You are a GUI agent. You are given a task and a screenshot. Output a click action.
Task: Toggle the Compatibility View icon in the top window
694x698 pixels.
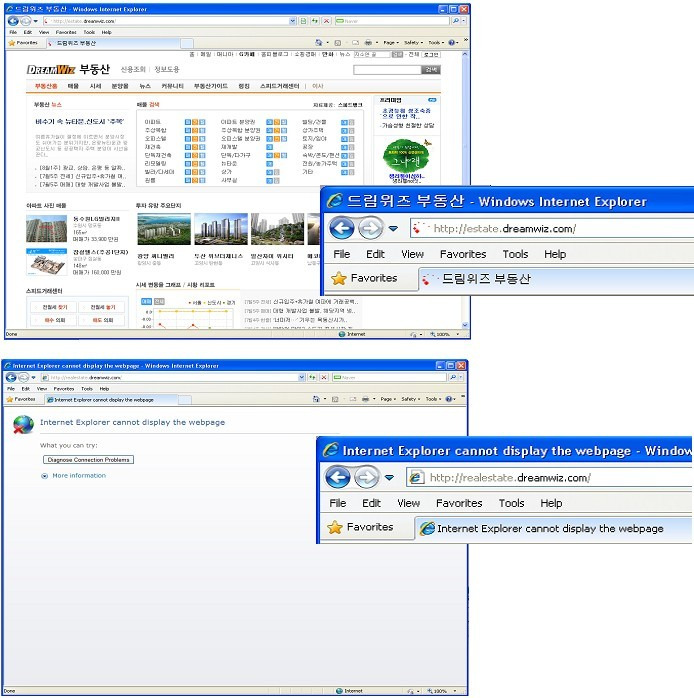click(303, 21)
